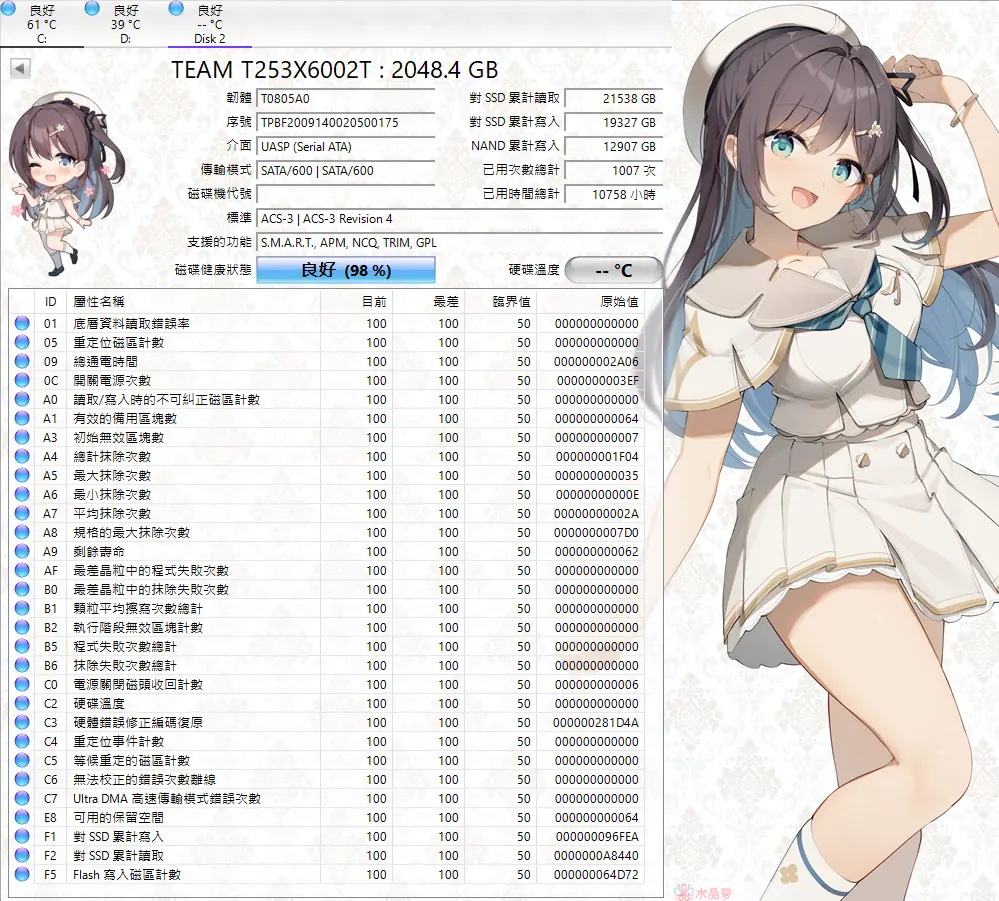This screenshot has height=901, width=999.
Task: Switch to the D: drive tab
Action: [x=125, y=24]
